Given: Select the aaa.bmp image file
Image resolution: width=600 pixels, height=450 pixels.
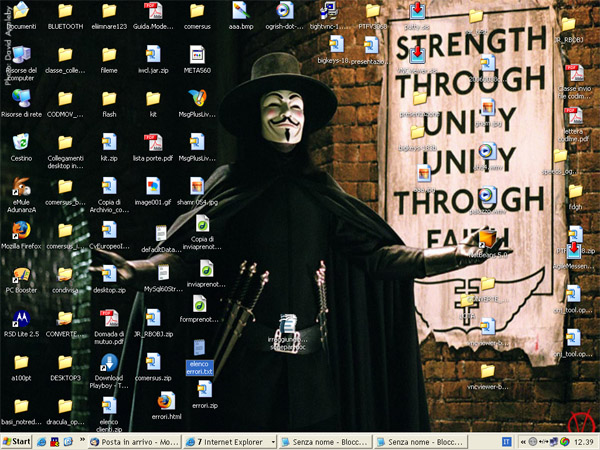Looking at the screenshot, I should (241, 11).
